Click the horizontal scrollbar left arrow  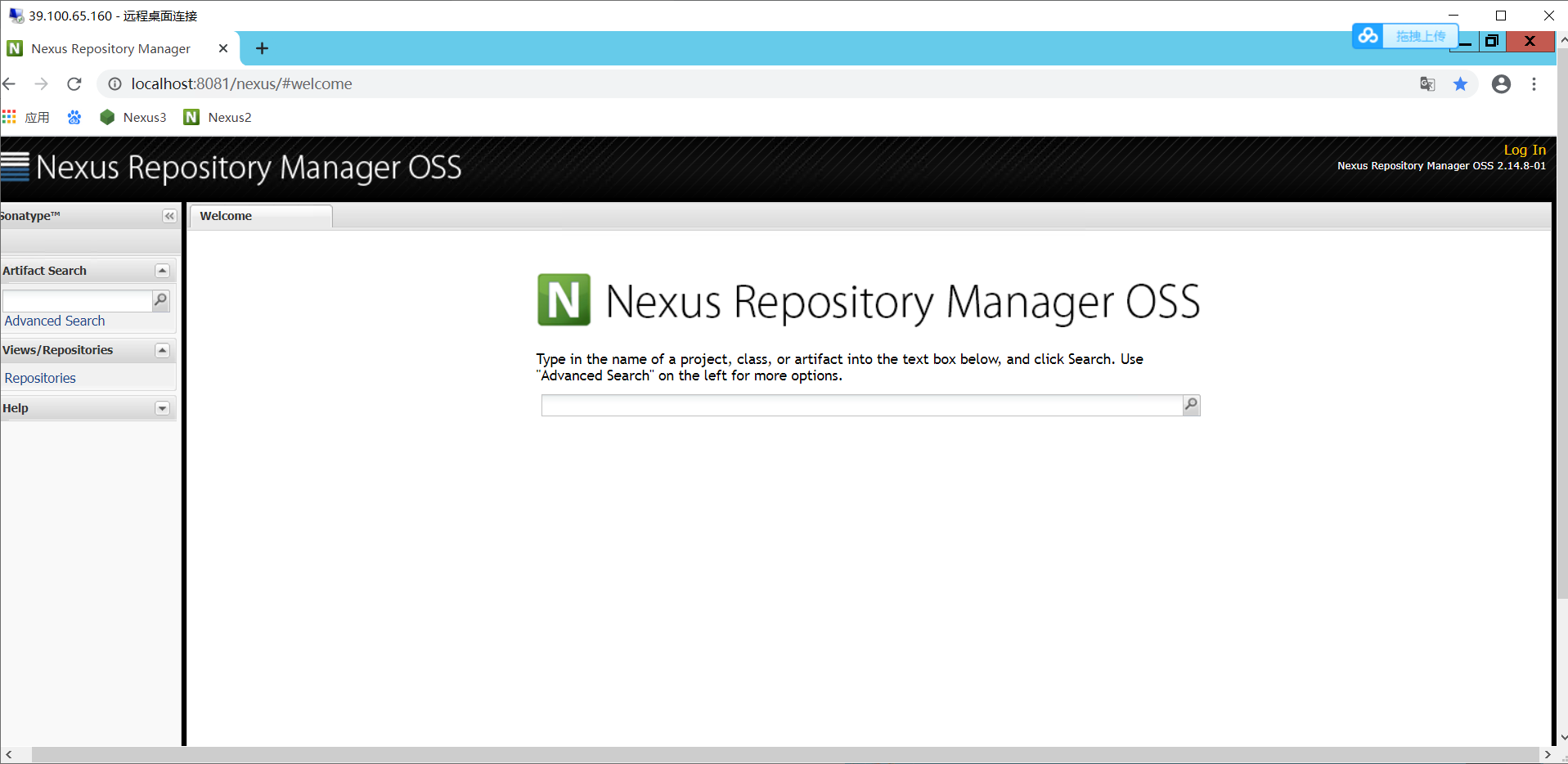9,754
